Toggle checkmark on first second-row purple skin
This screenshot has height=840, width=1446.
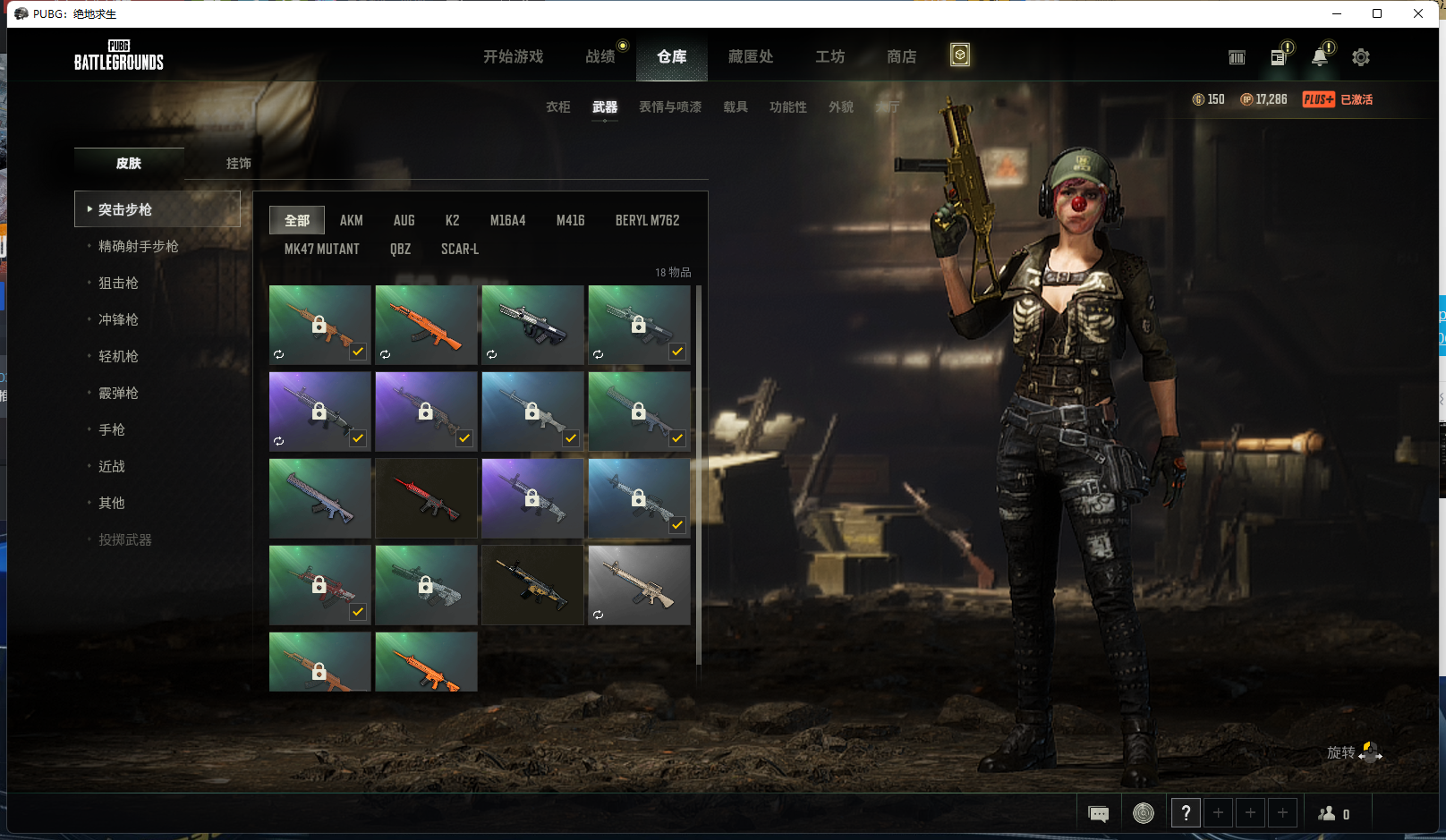(358, 438)
